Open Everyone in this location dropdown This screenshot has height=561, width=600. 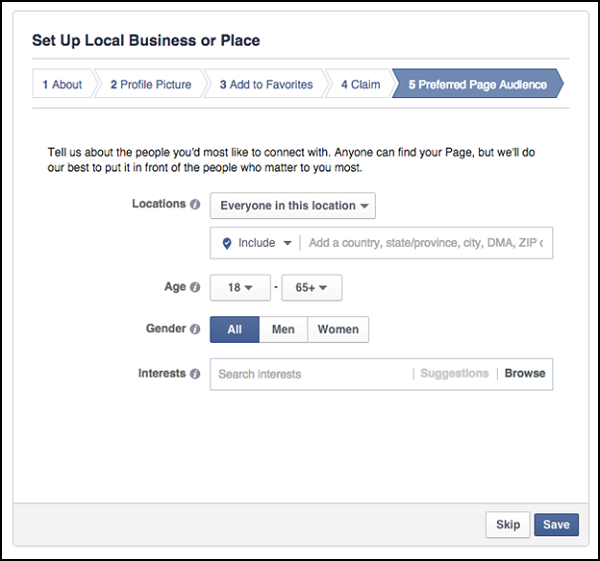[293, 206]
